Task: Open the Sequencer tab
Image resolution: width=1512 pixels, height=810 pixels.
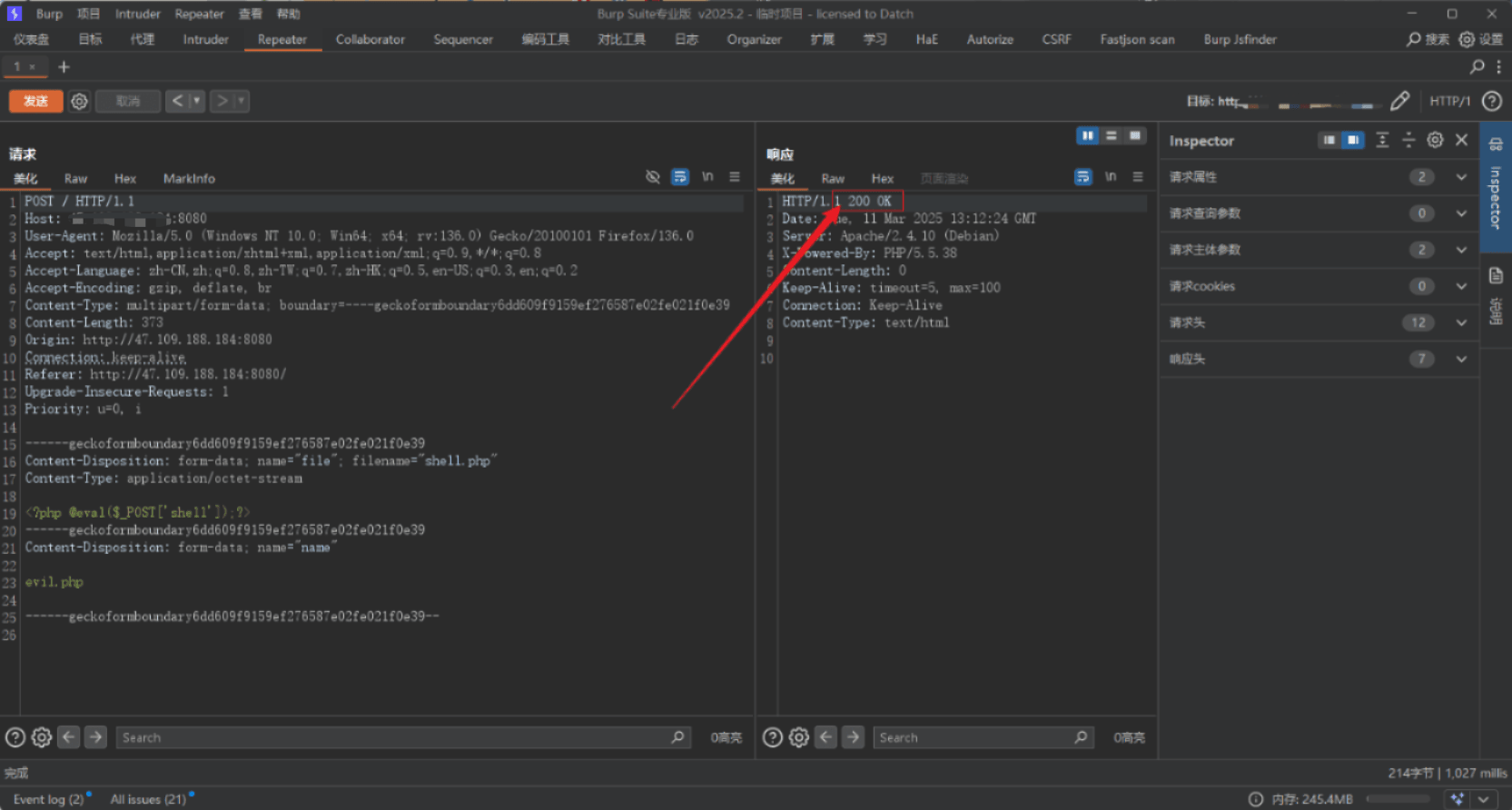Action: pos(463,39)
